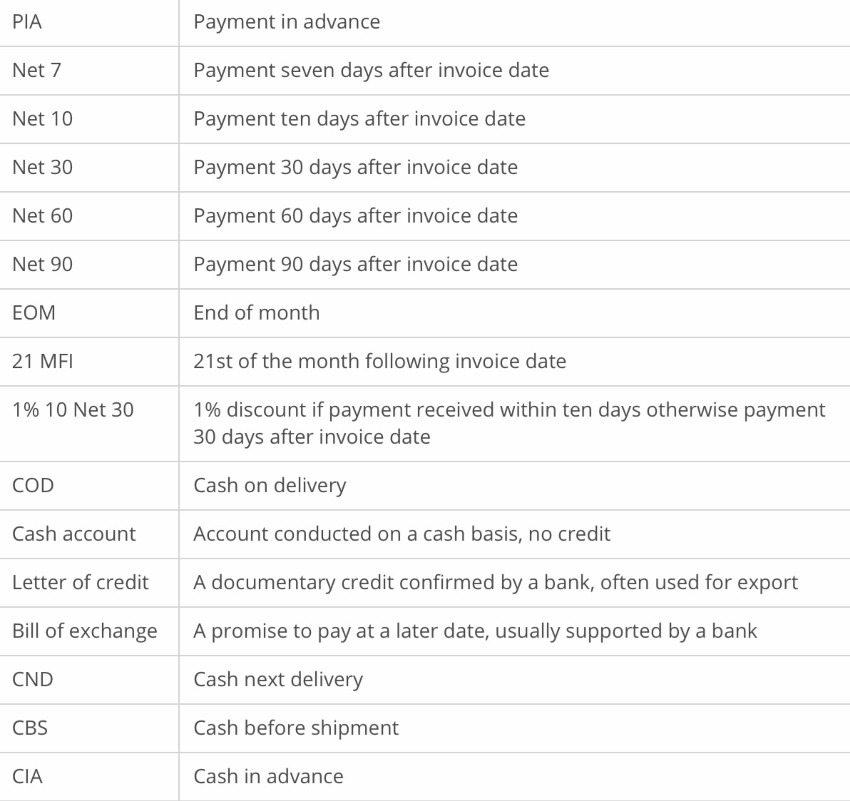This screenshot has height=801, width=850.
Task: Select the 'Cash before shipment' description
Action: pyautogui.click(x=296, y=729)
